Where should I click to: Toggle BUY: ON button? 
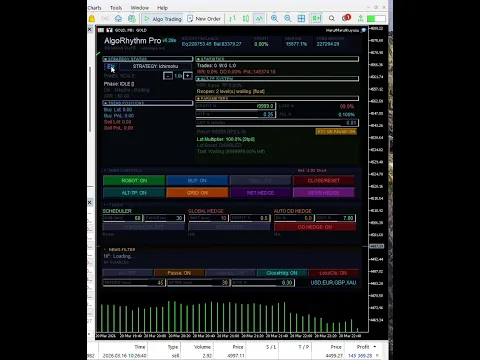pyautogui.click(x=197, y=180)
